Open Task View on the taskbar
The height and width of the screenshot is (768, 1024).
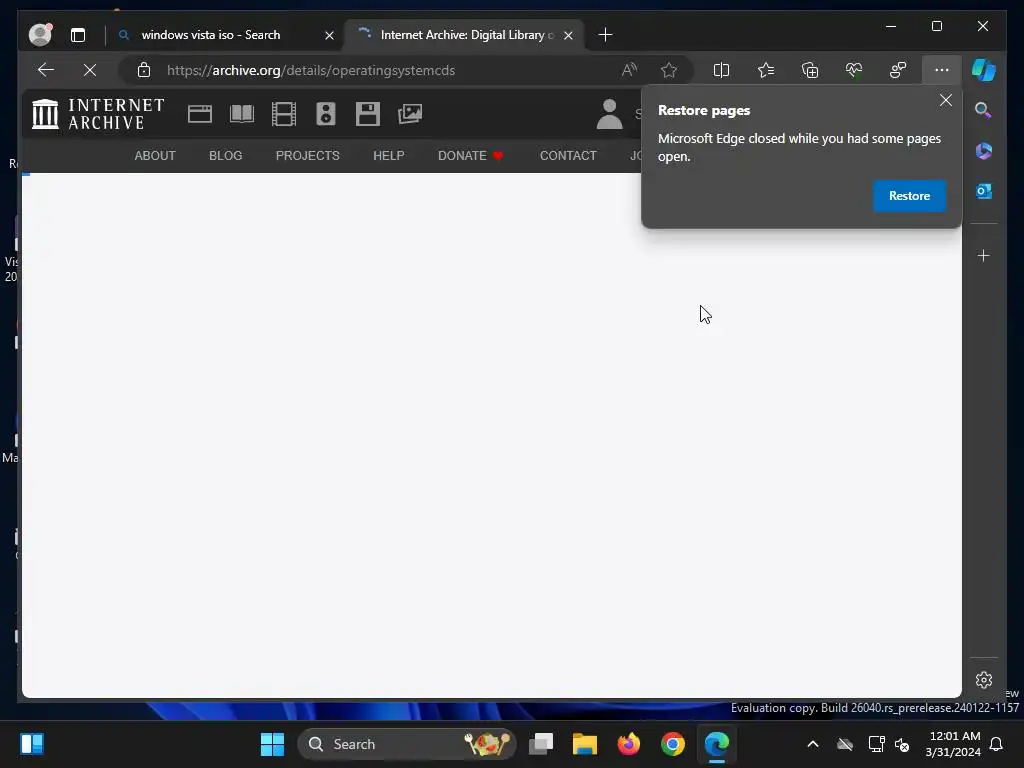(x=541, y=744)
